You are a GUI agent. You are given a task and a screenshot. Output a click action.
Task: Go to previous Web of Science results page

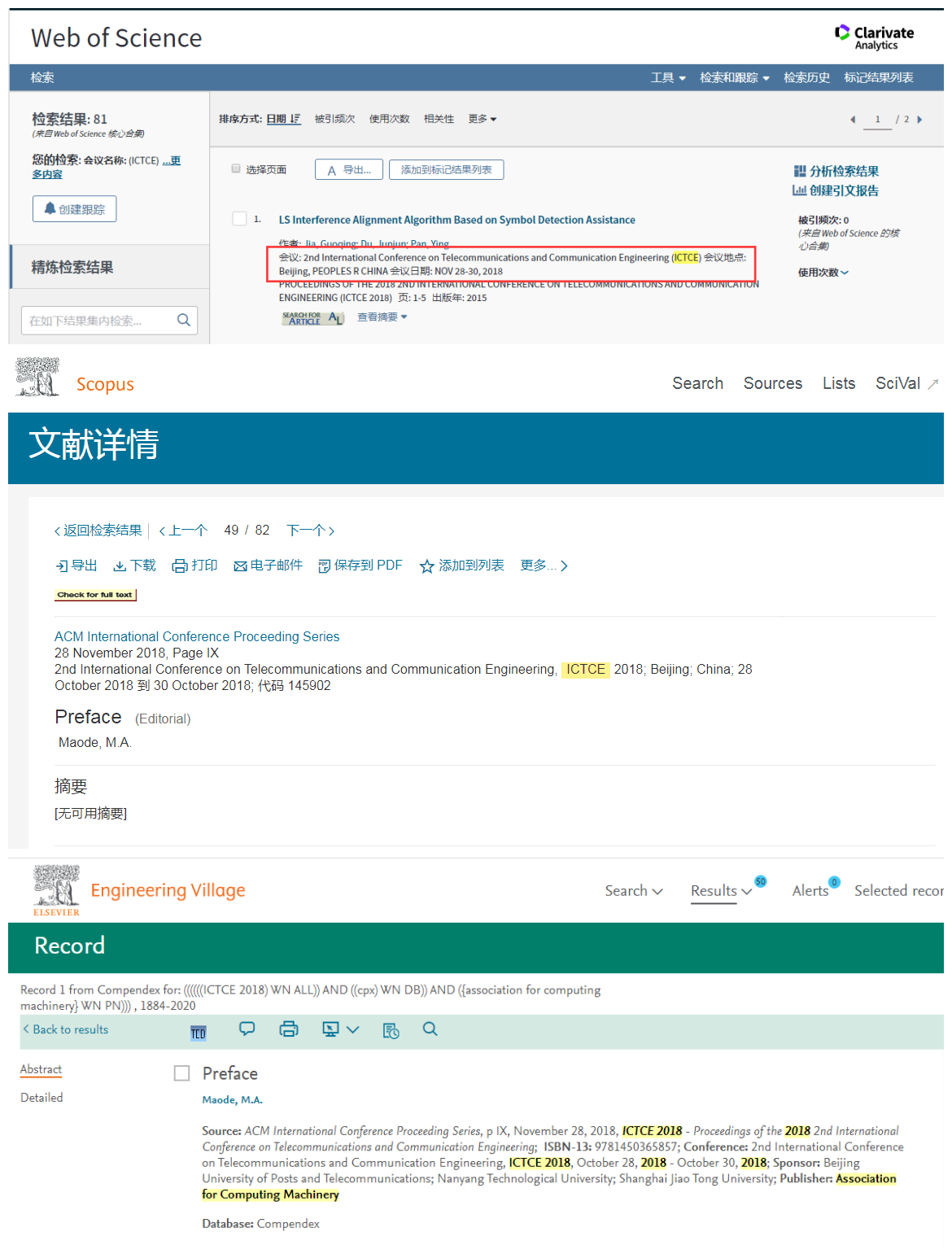click(x=853, y=120)
